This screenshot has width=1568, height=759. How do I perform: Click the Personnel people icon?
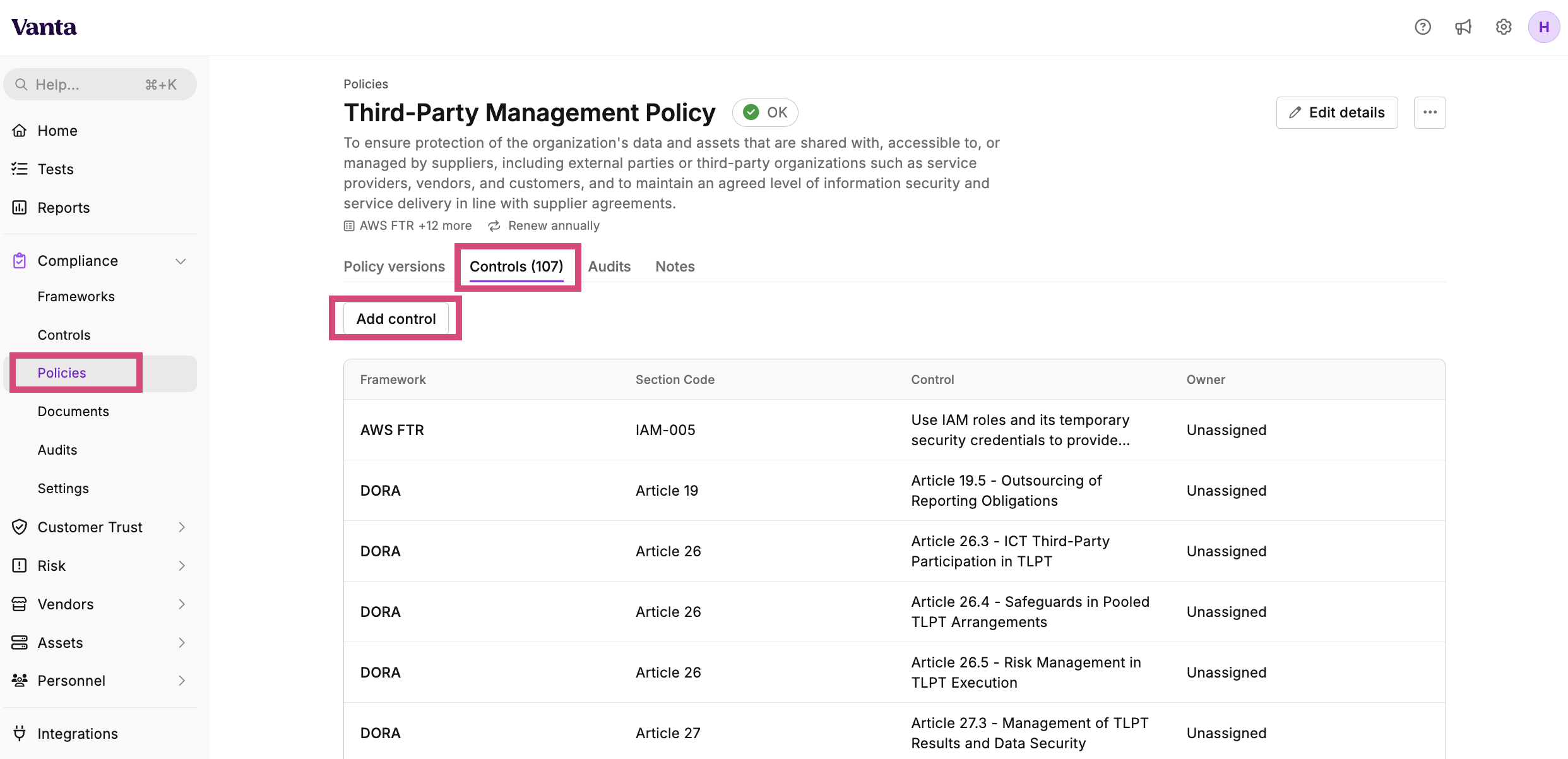point(20,681)
